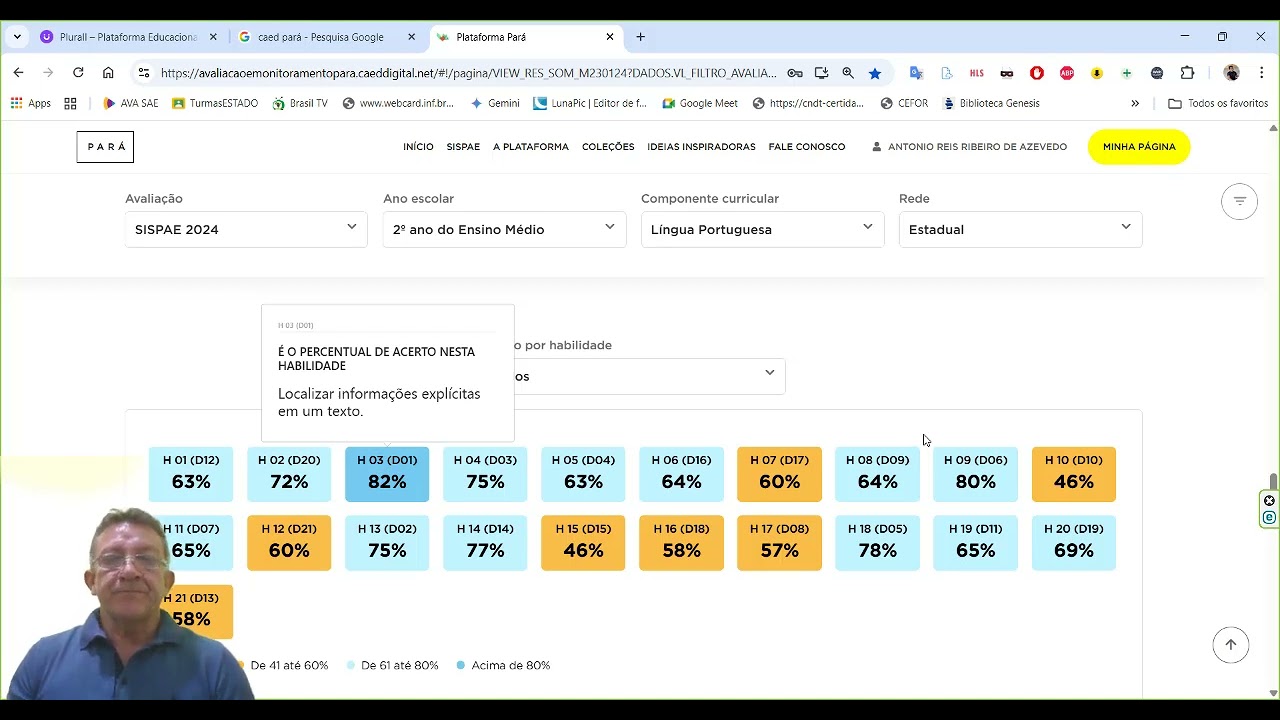Select the H 07 (D17) 60% tile
This screenshot has width=1280, height=720.
pos(779,474)
